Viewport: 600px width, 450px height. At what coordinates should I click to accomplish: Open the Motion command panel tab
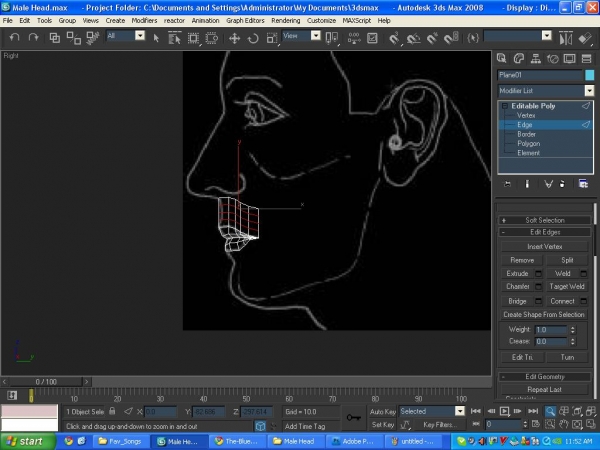[x=553, y=58]
